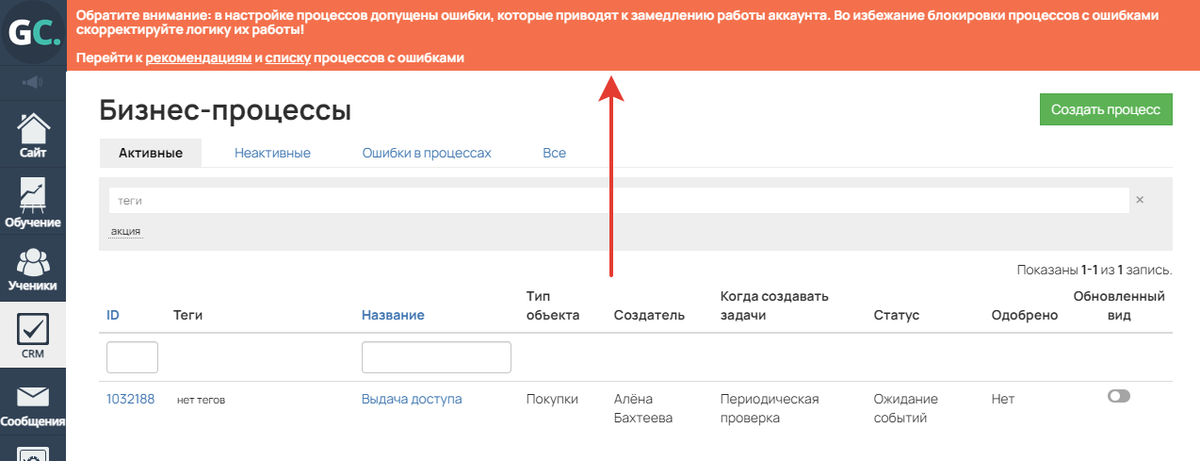Click the Покупки object type cell
Viewport: 1200px width, 461px height.
(x=552, y=399)
